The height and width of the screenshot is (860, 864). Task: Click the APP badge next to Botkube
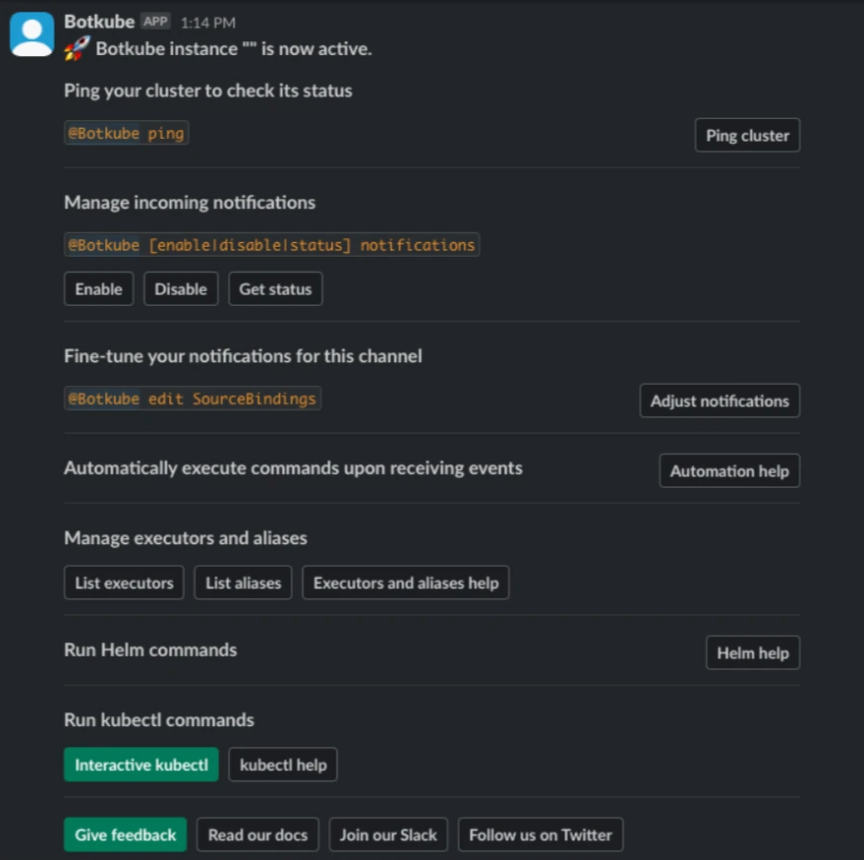click(155, 21)
